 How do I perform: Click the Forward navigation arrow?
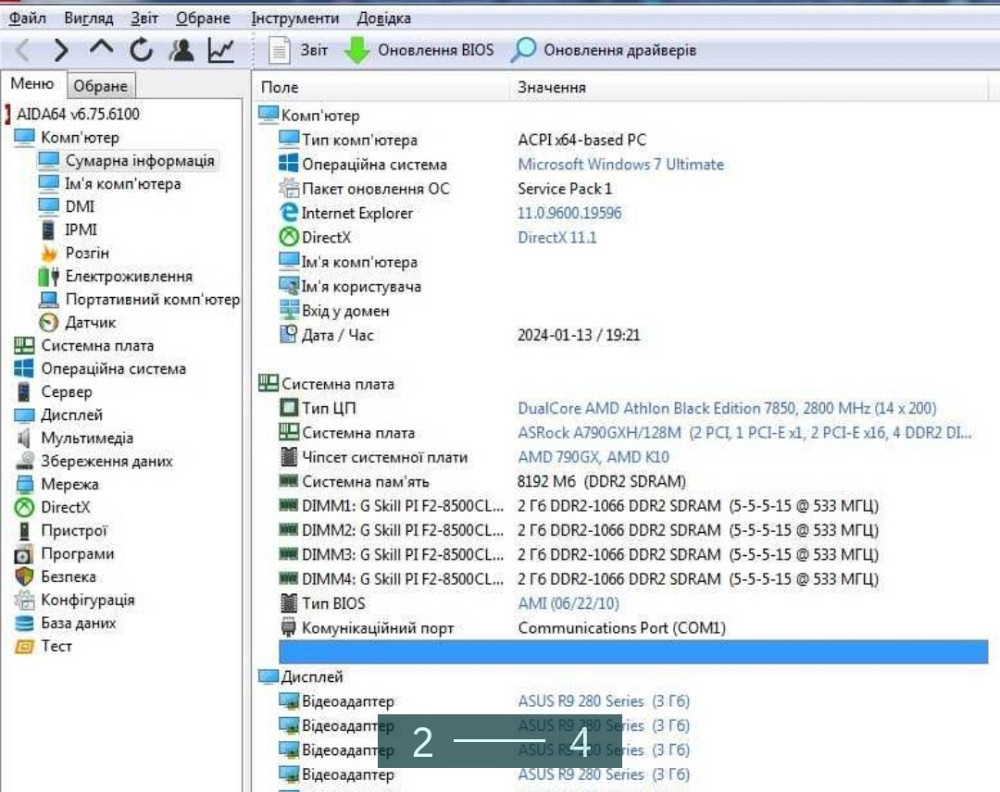pos(61,50)
